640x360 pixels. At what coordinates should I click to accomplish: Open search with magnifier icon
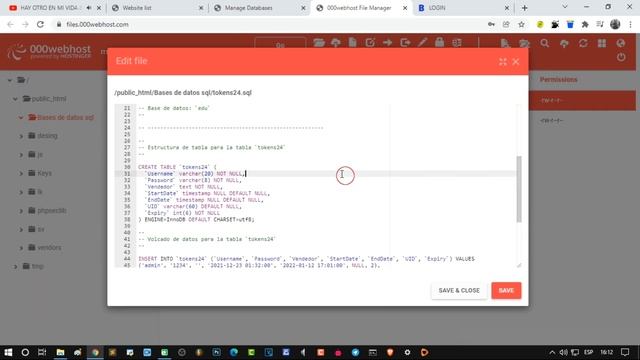click(x=544, y=43)
